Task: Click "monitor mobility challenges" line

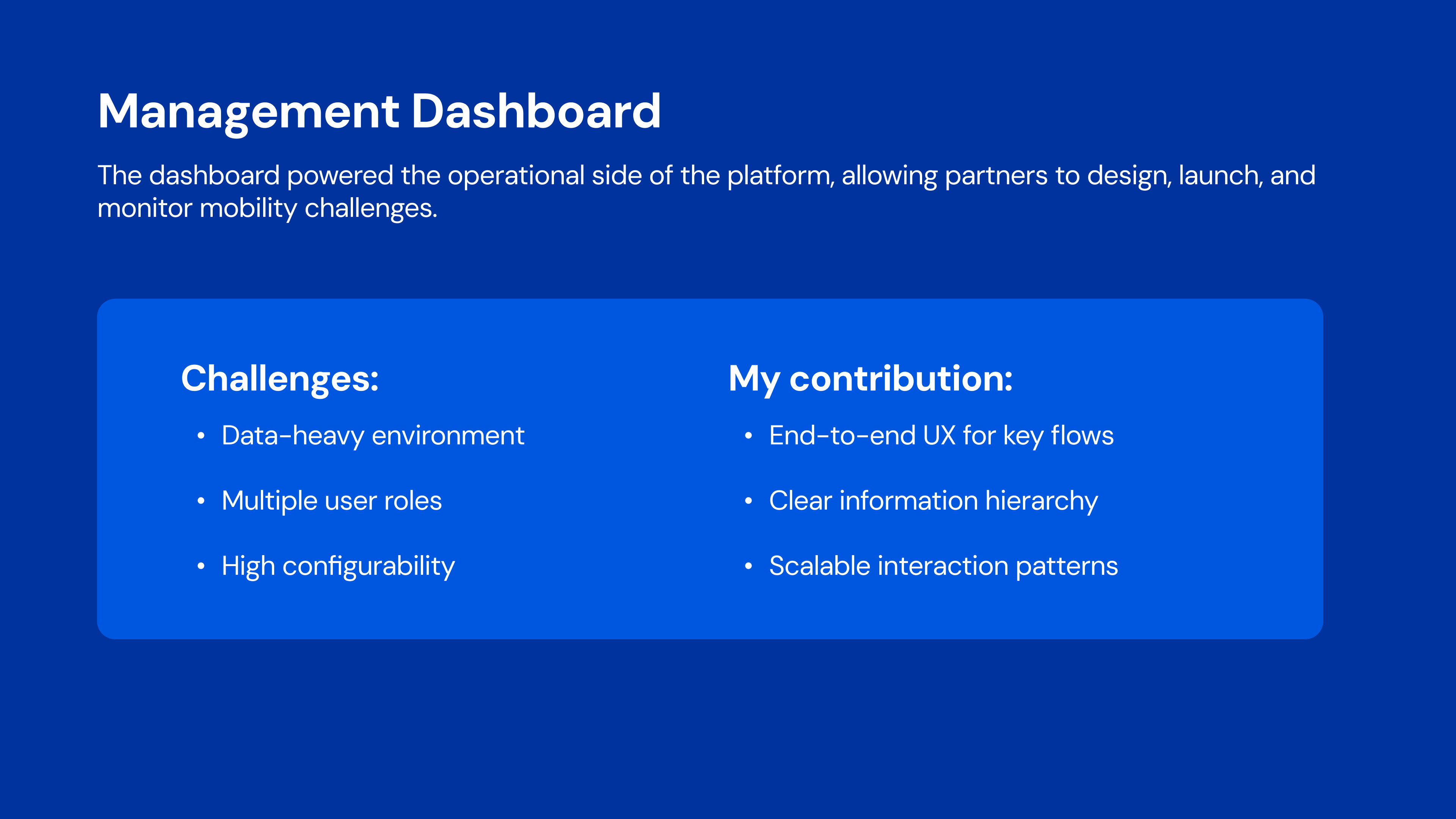Action: [267, 209]
